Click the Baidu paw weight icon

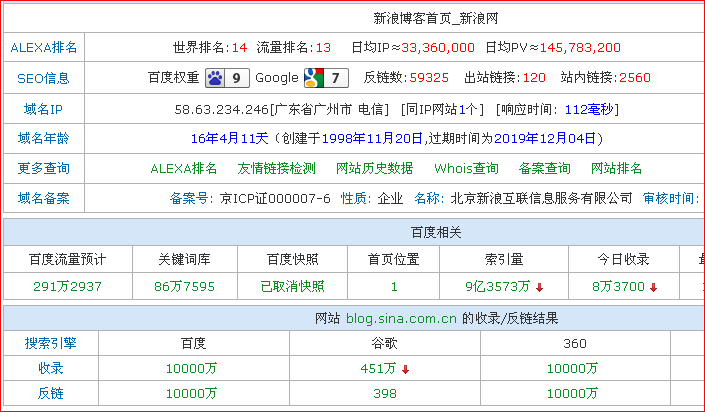pos(227,78)
